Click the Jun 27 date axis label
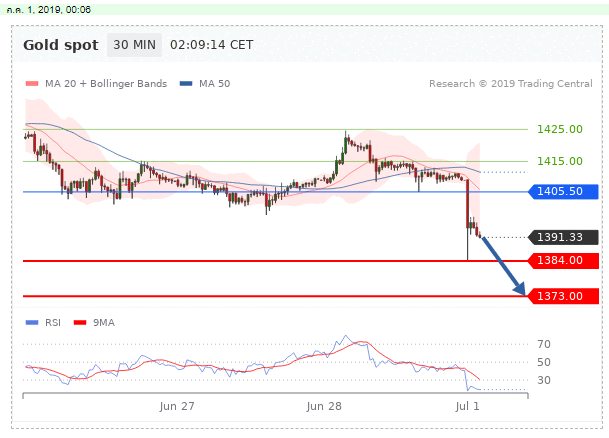This screenshot has width=609, height=438. 177,407
